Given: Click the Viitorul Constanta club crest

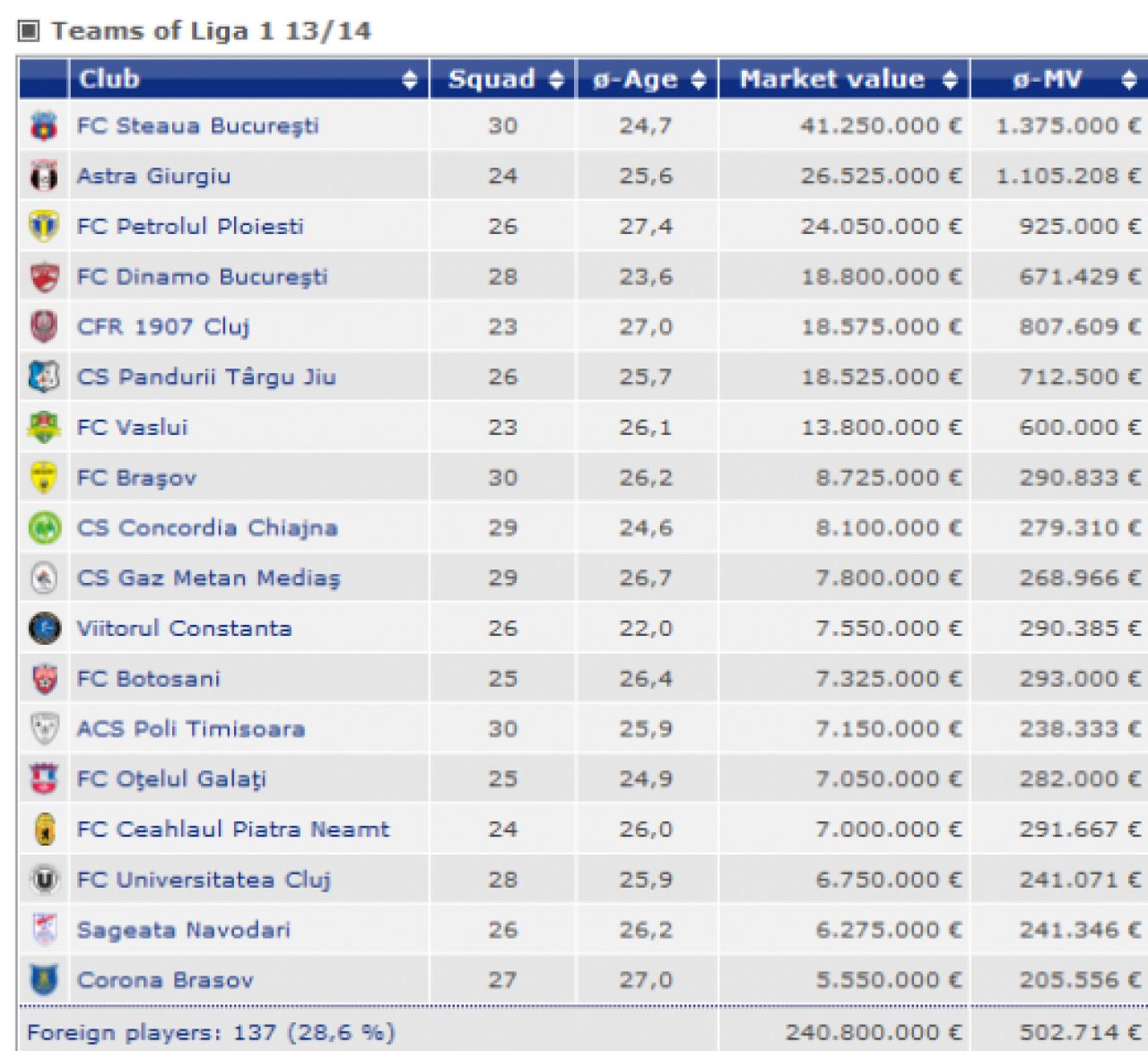Looking at the screenshot, I should click(44, 628).
